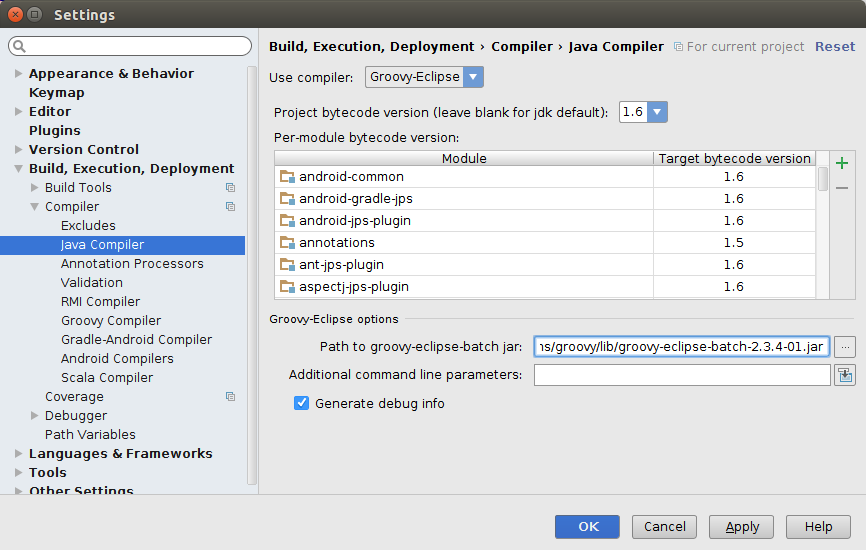The height and width of the screenshot is (550, 866).
Task: Click the android-jps-plugin module folder icon
Action: click(x=287, y=221)
